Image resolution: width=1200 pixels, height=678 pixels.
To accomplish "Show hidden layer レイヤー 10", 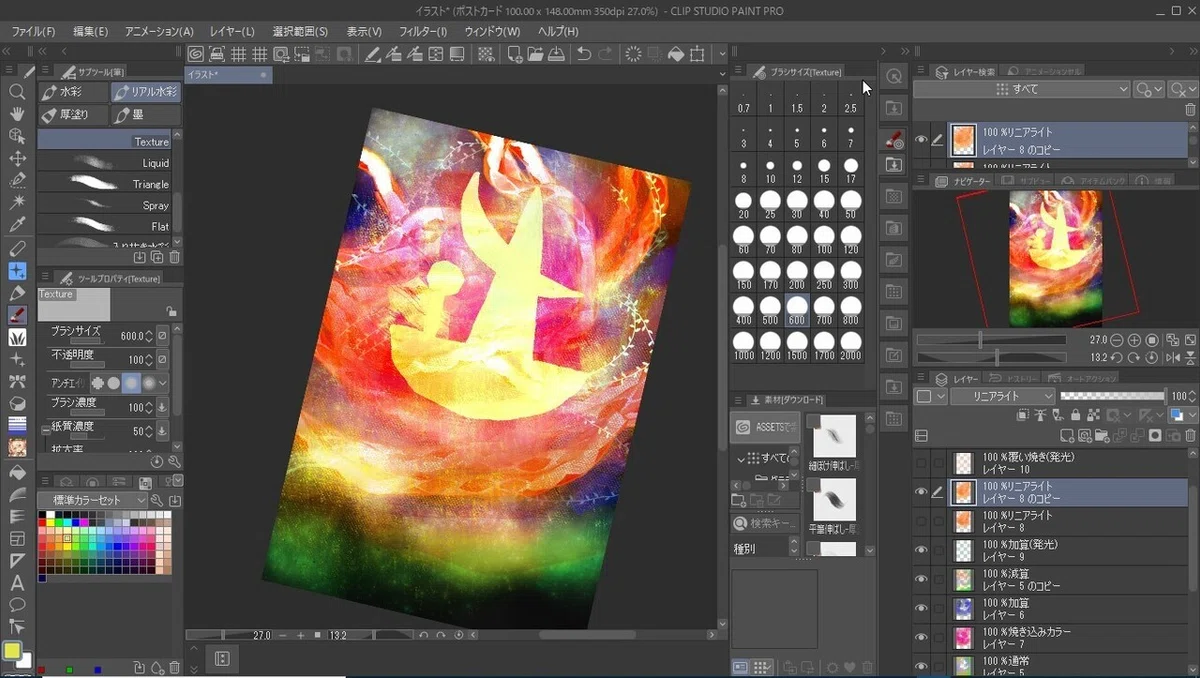I will [921, 462].
